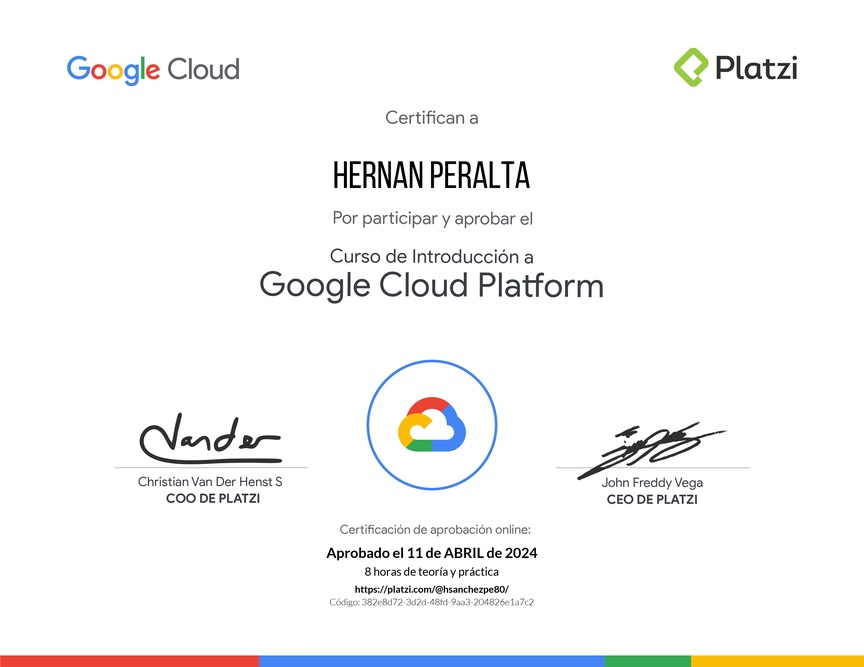Select 'Aprobado el 11 de ABRIL de 2024'
The image size is (864, 667).
[431, 553]
